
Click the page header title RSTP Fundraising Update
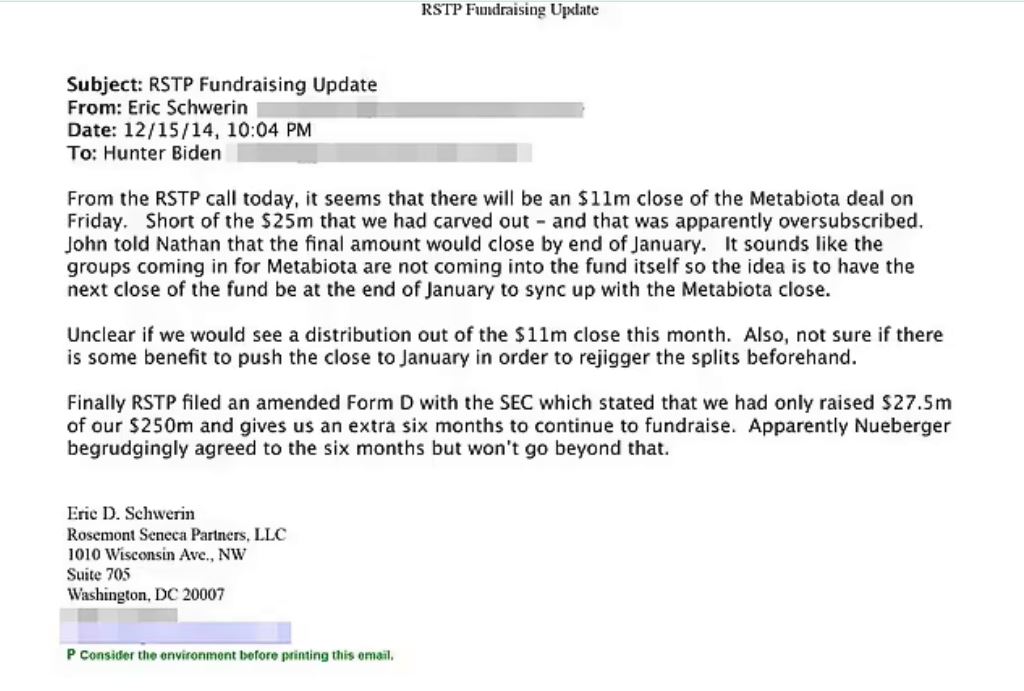(510, 10)
